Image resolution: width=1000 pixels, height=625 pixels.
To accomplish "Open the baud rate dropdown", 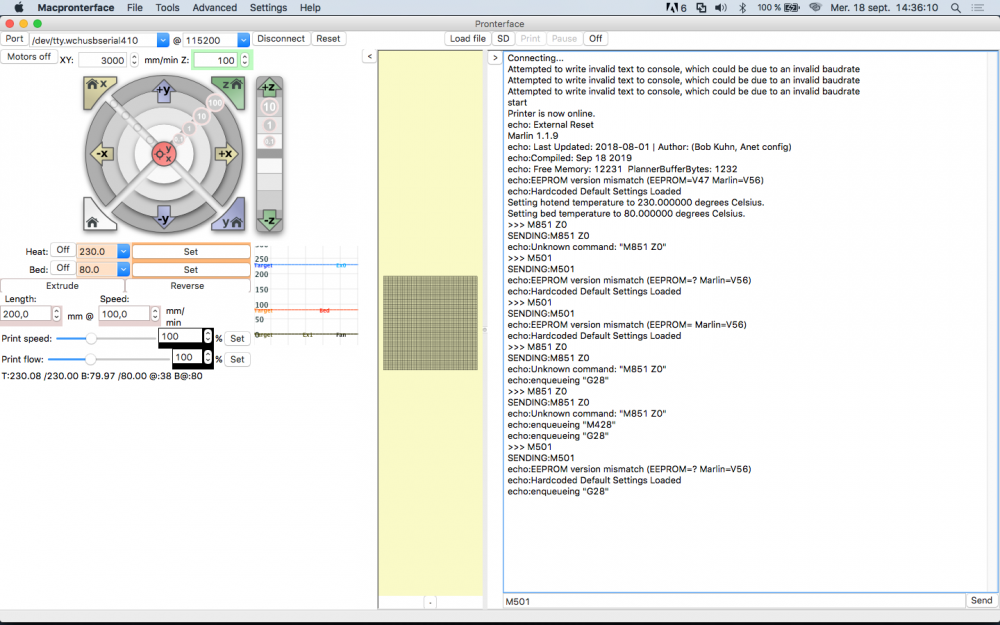I will tap(243, 40).
